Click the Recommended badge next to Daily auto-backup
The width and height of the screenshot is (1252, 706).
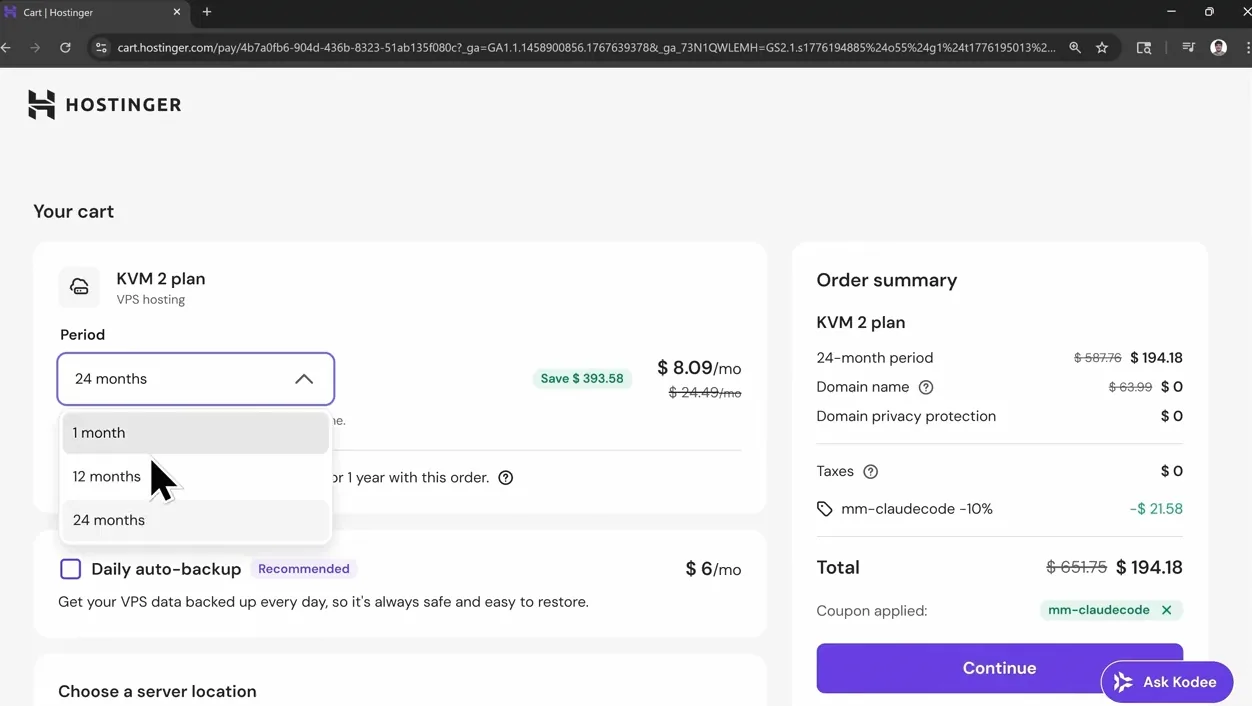pos(304,569)
